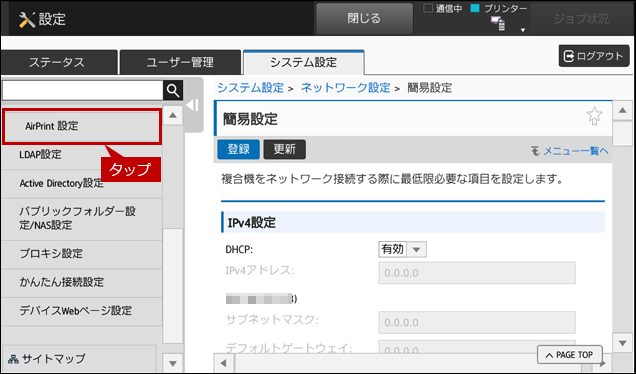
Task: Click the プリンター status indicator
Action: pyautogui.click(x=499, y=9)
